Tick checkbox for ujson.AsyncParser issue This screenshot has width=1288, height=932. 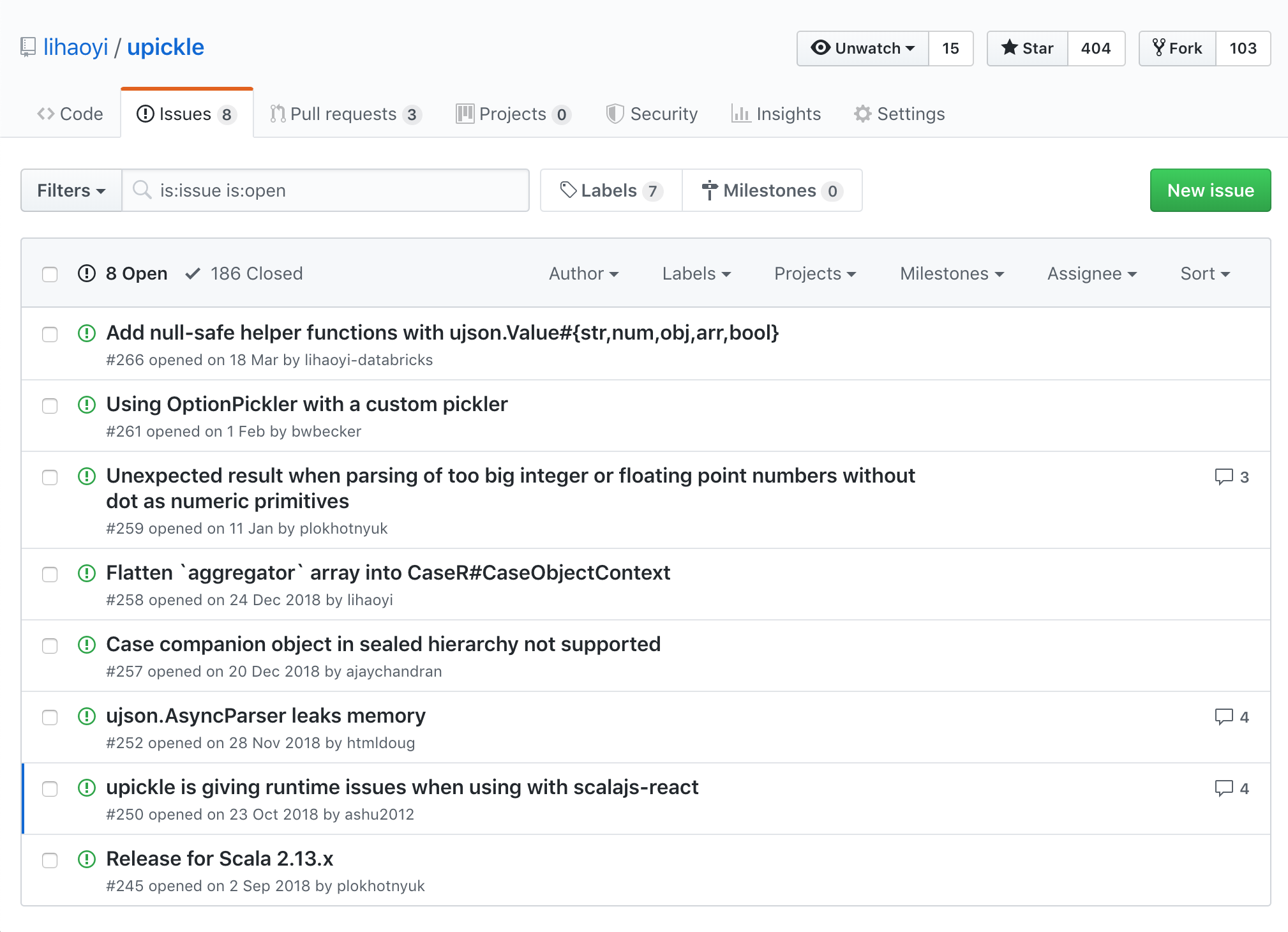click(x=50, y=718)
